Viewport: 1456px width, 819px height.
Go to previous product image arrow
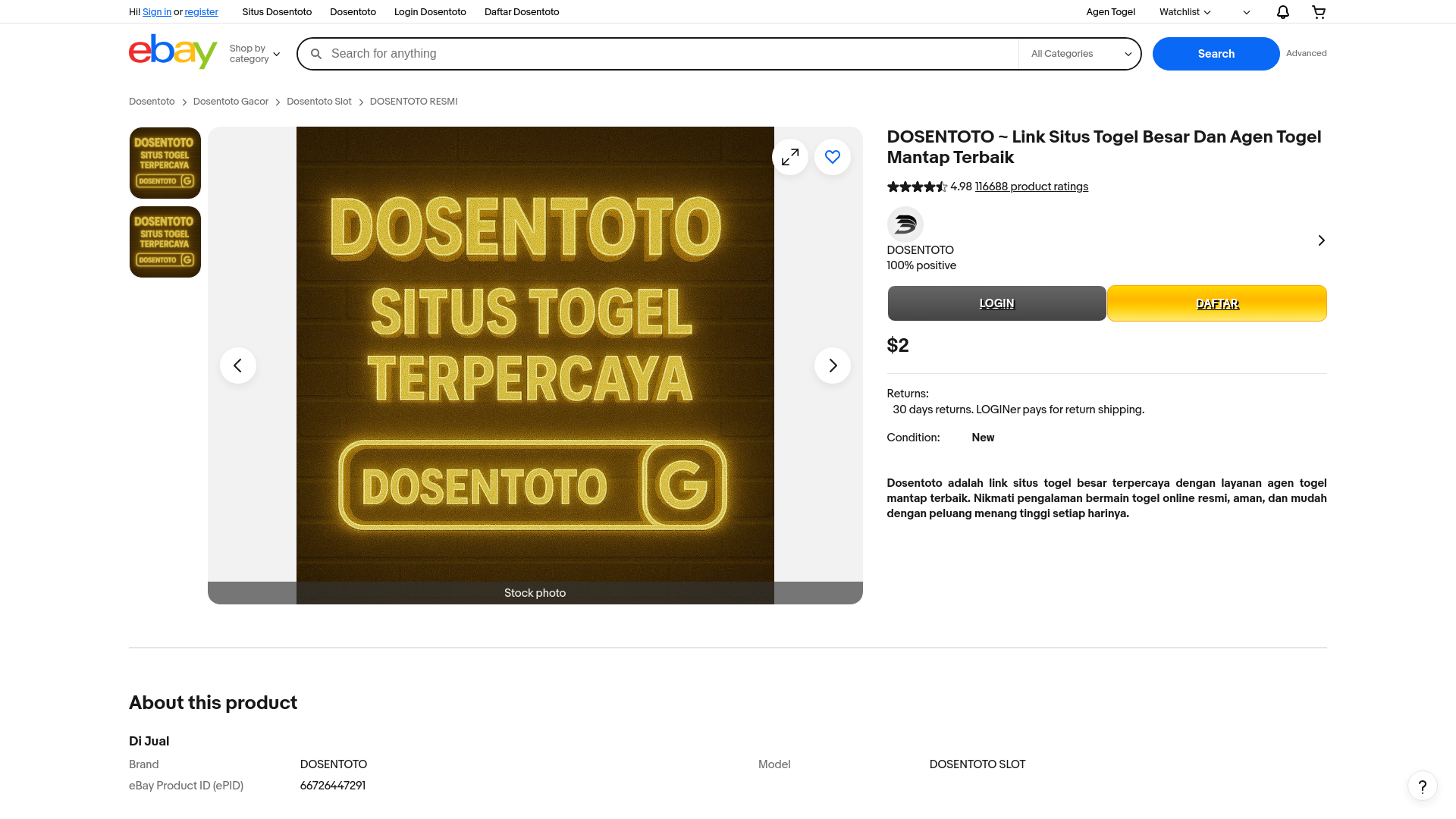(x=237, y=366)
